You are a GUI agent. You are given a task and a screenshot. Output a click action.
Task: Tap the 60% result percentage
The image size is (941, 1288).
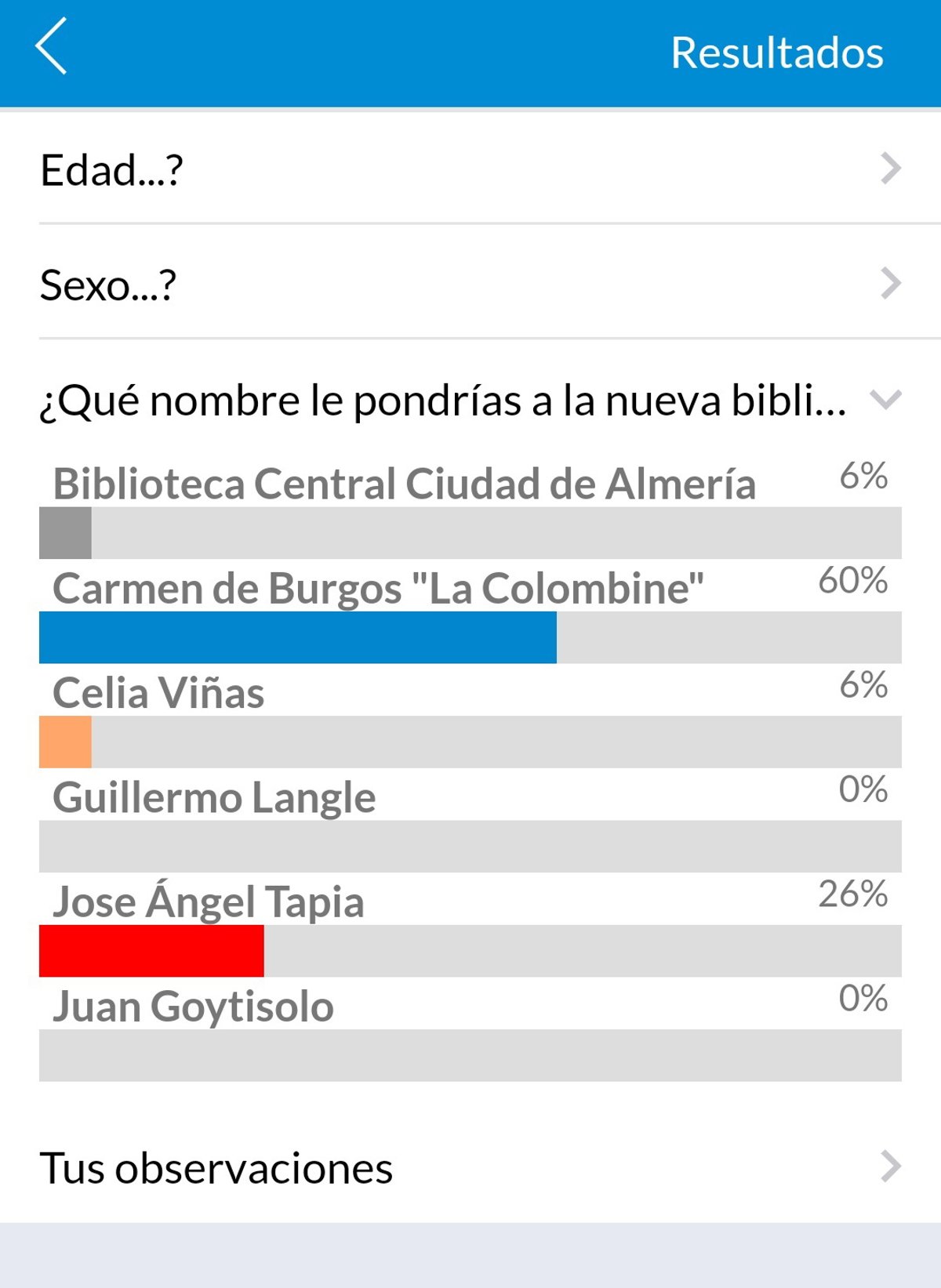pyautogui.click(x=852, y=581)
